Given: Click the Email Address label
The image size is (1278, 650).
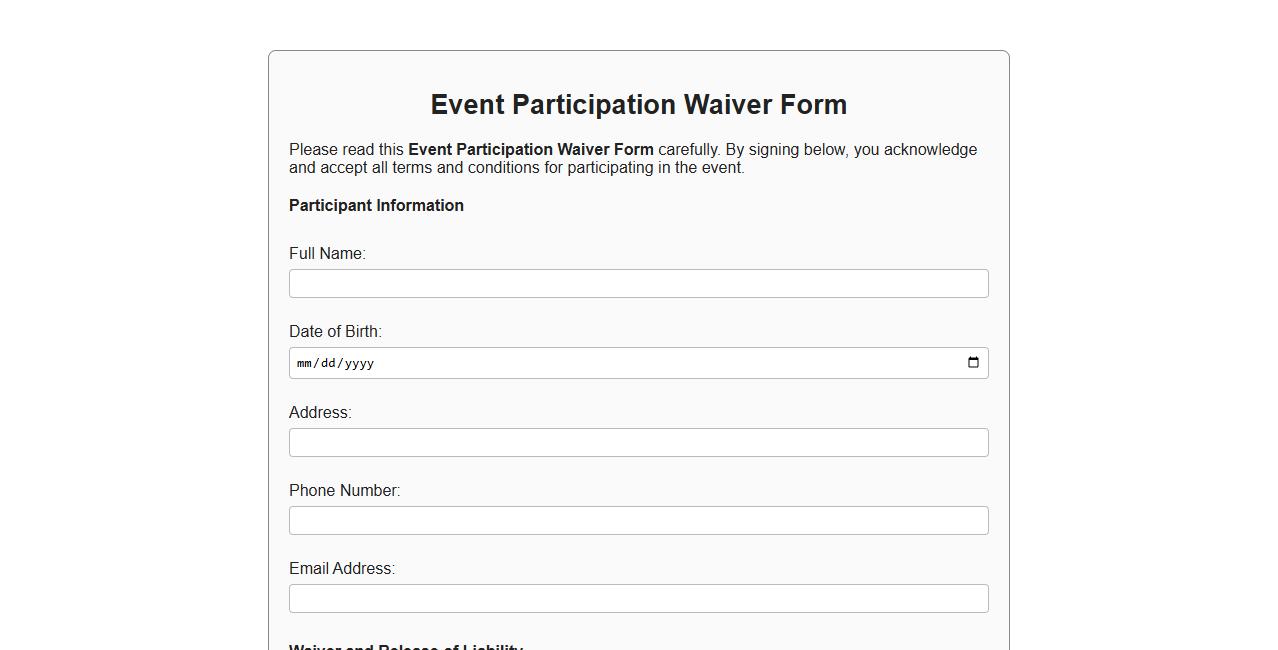Looking at the screenshot, I should pos(341,568).
